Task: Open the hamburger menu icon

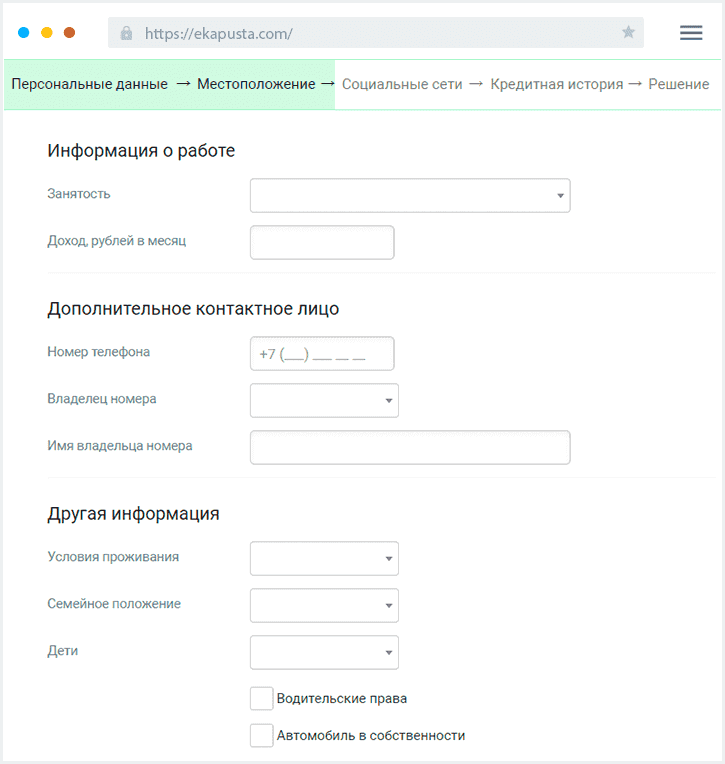Action: tap(691, 33)
